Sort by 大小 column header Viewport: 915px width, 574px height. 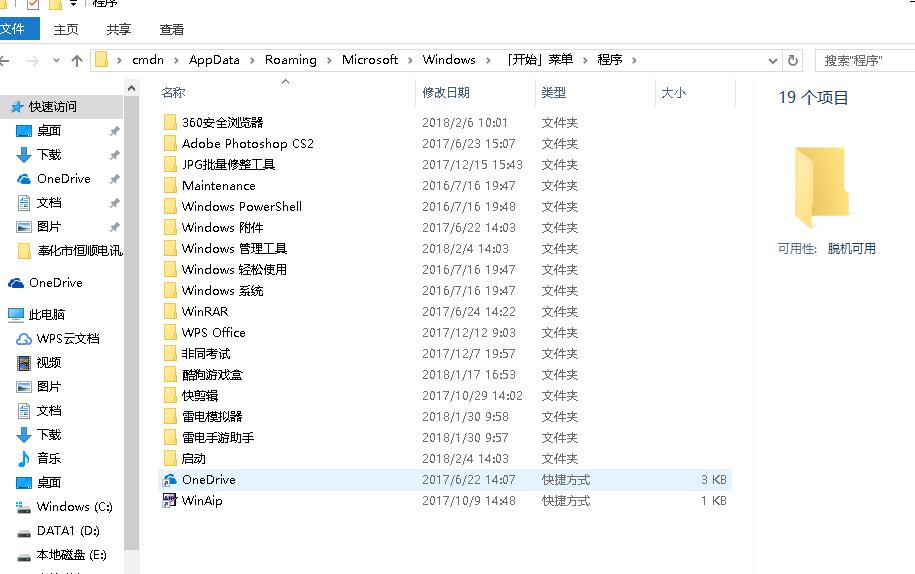coord(673,92)
